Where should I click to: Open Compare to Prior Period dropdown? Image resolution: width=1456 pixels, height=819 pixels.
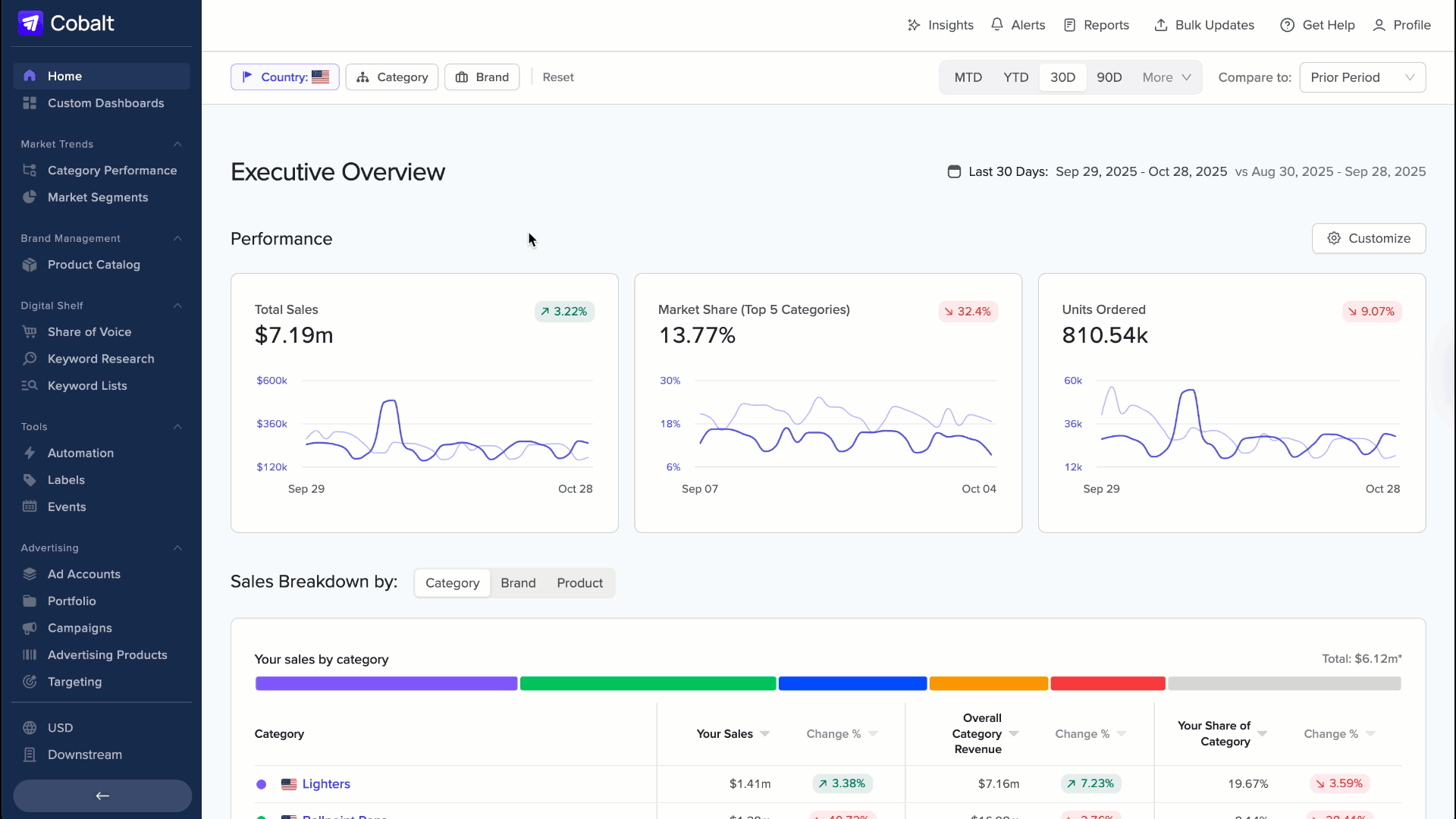tap(1362, 77)
